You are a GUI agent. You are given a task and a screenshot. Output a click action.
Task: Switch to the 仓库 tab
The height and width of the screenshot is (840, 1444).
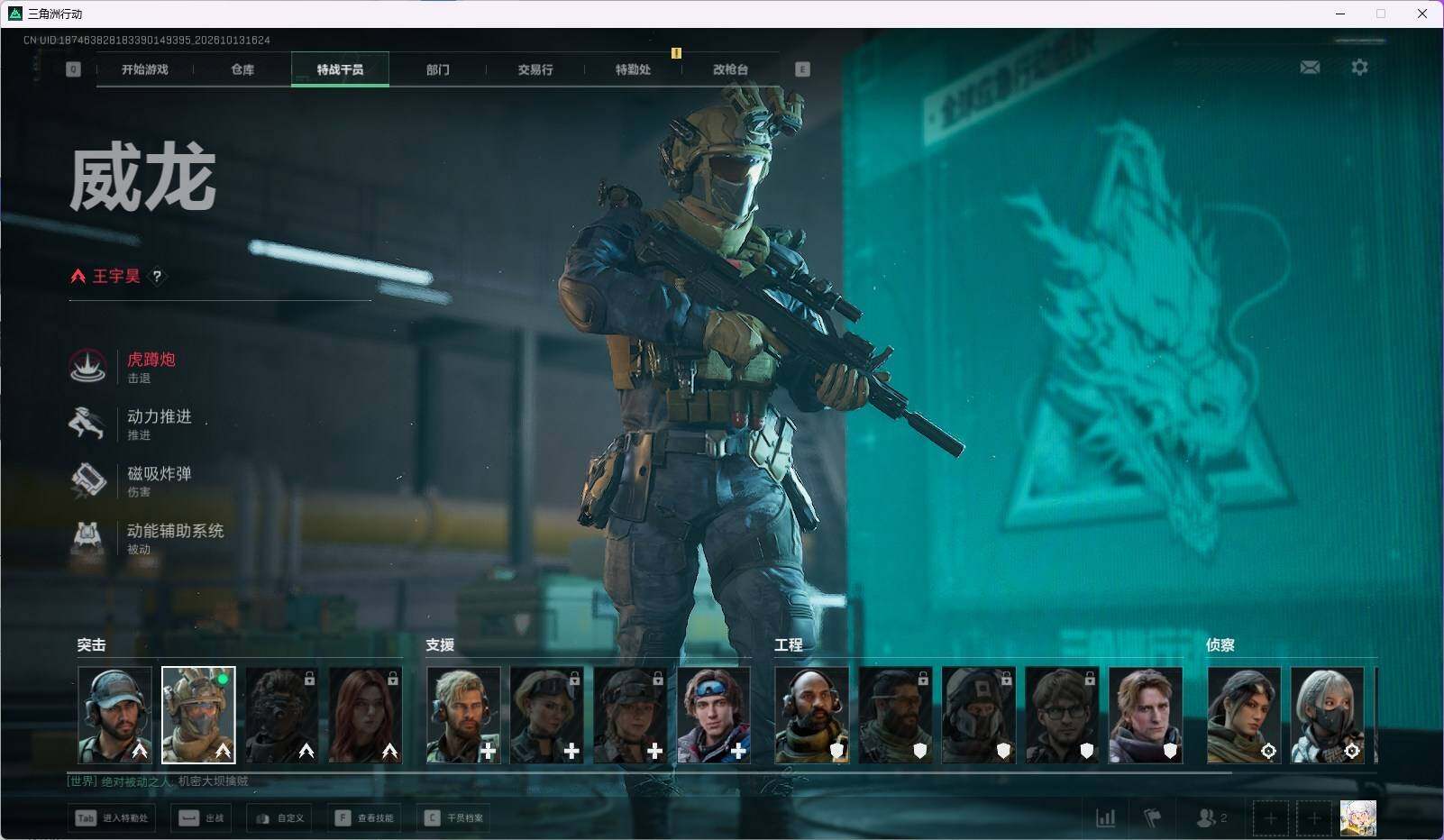click(242, 69)
